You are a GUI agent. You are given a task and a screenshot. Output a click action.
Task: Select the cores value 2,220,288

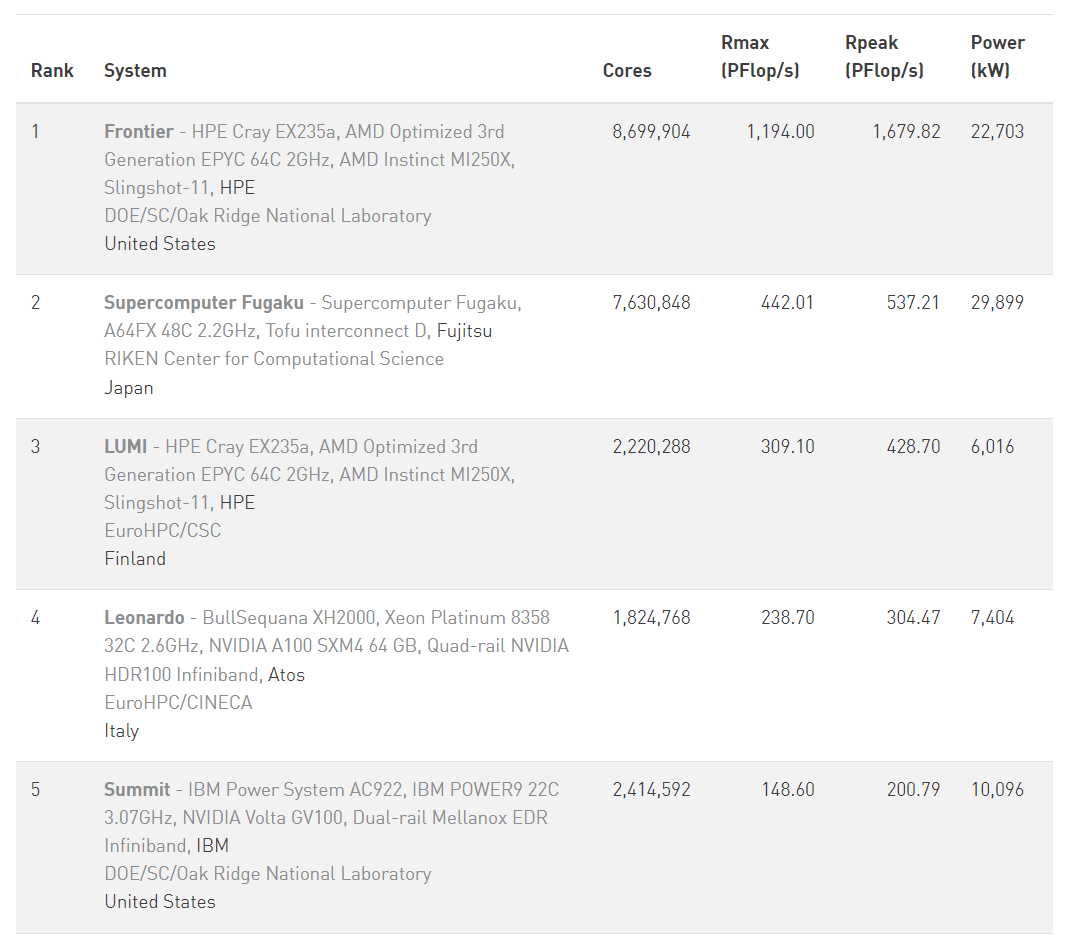[x=651, y=446]
